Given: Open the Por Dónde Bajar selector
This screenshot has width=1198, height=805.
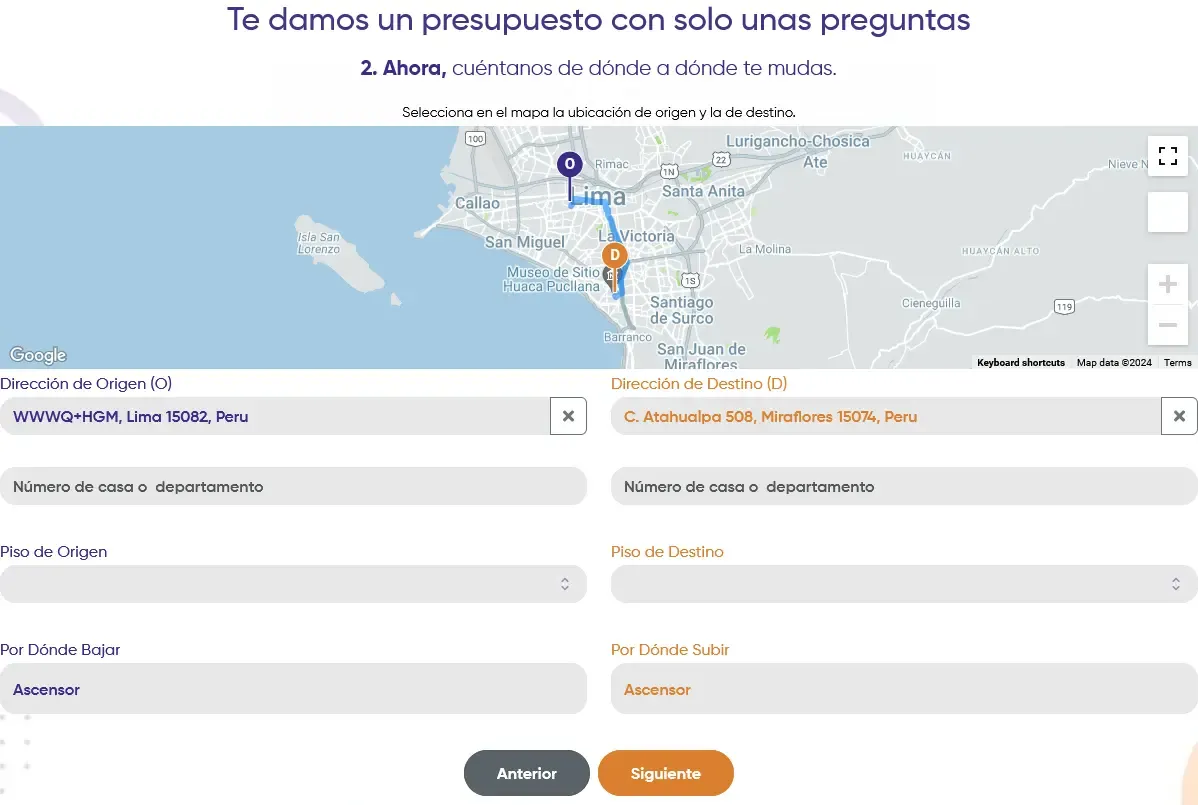Looking at the screenshot, I should pyautogui.click(x=293, y=689).
